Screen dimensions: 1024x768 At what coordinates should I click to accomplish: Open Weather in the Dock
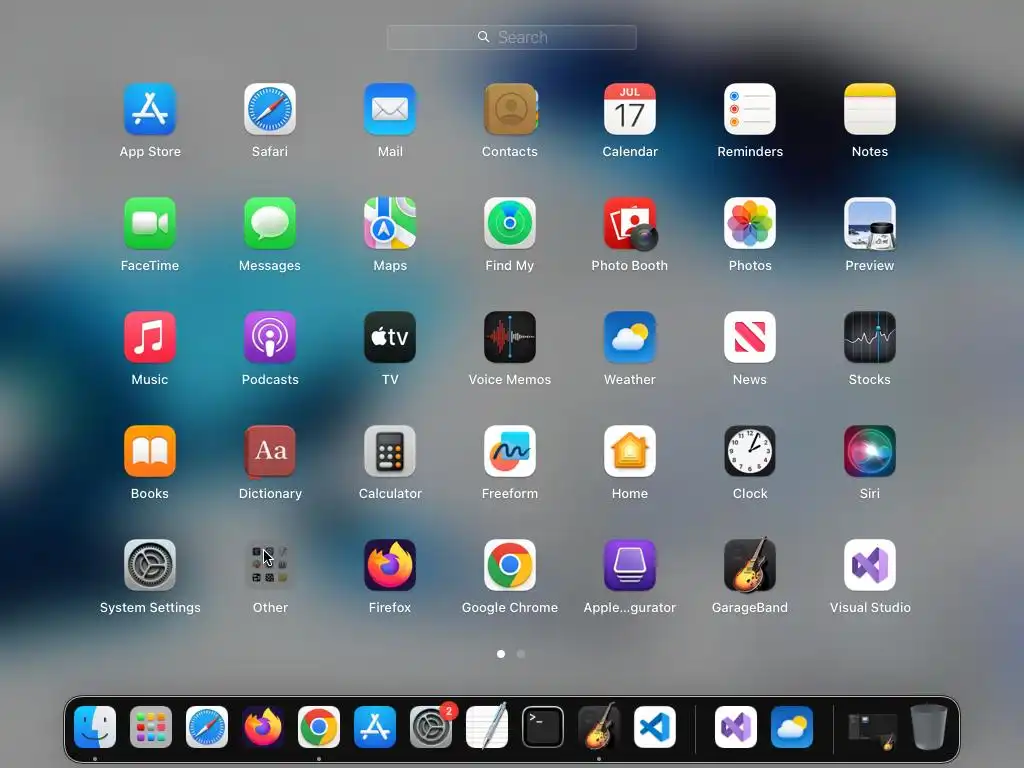pyautogui.click(x=792, y=727)
